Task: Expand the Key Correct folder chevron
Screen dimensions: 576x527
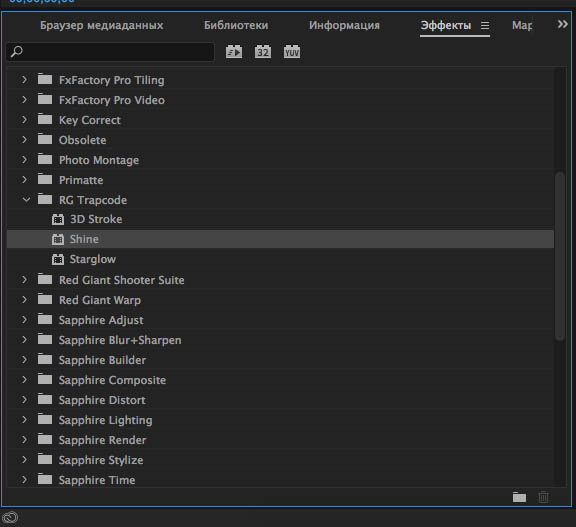Action: [x=24, y=119]
